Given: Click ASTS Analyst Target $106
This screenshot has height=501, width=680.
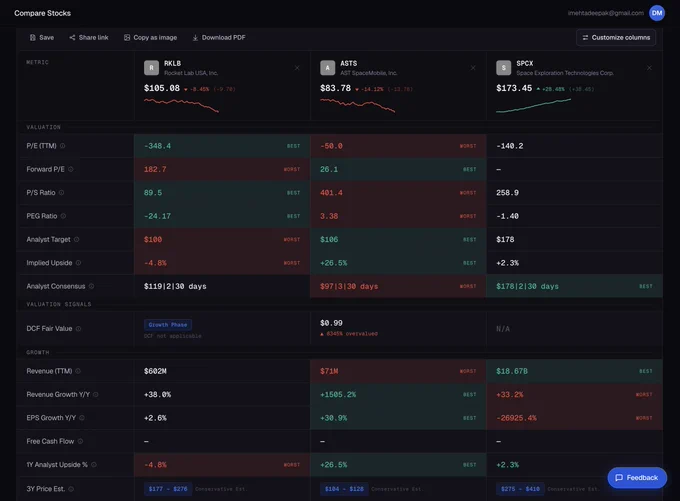Looking at the screenshot, I should point(329,240).
